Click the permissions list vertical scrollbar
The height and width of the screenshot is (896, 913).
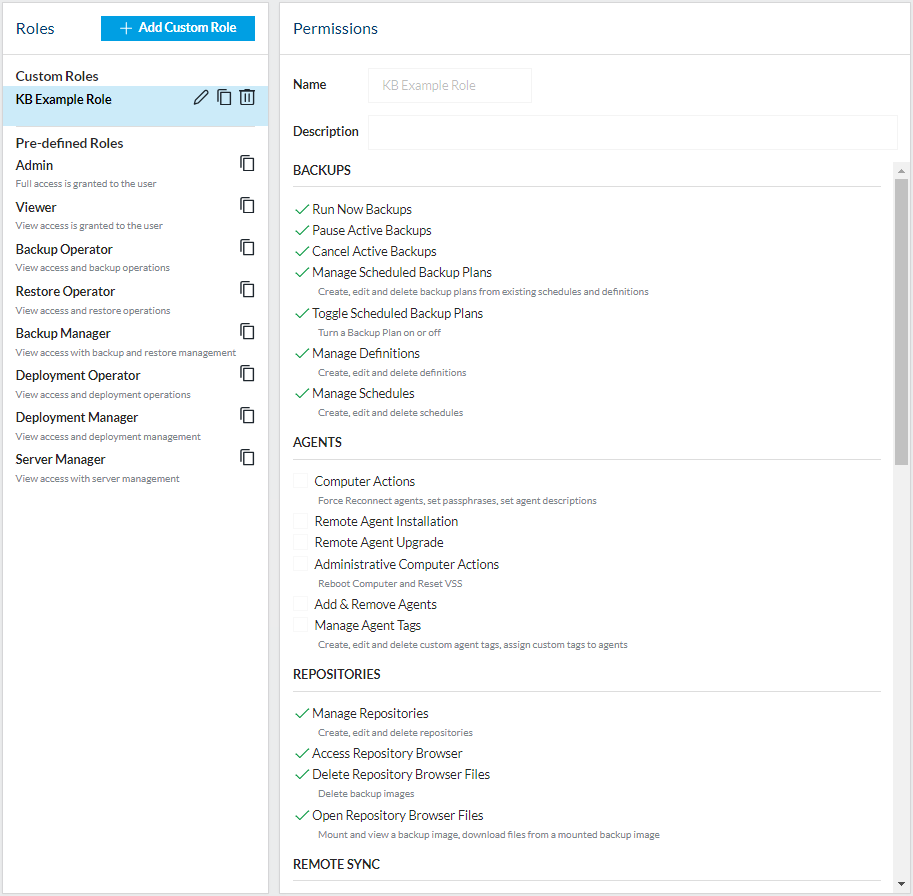tap(901, 320)
